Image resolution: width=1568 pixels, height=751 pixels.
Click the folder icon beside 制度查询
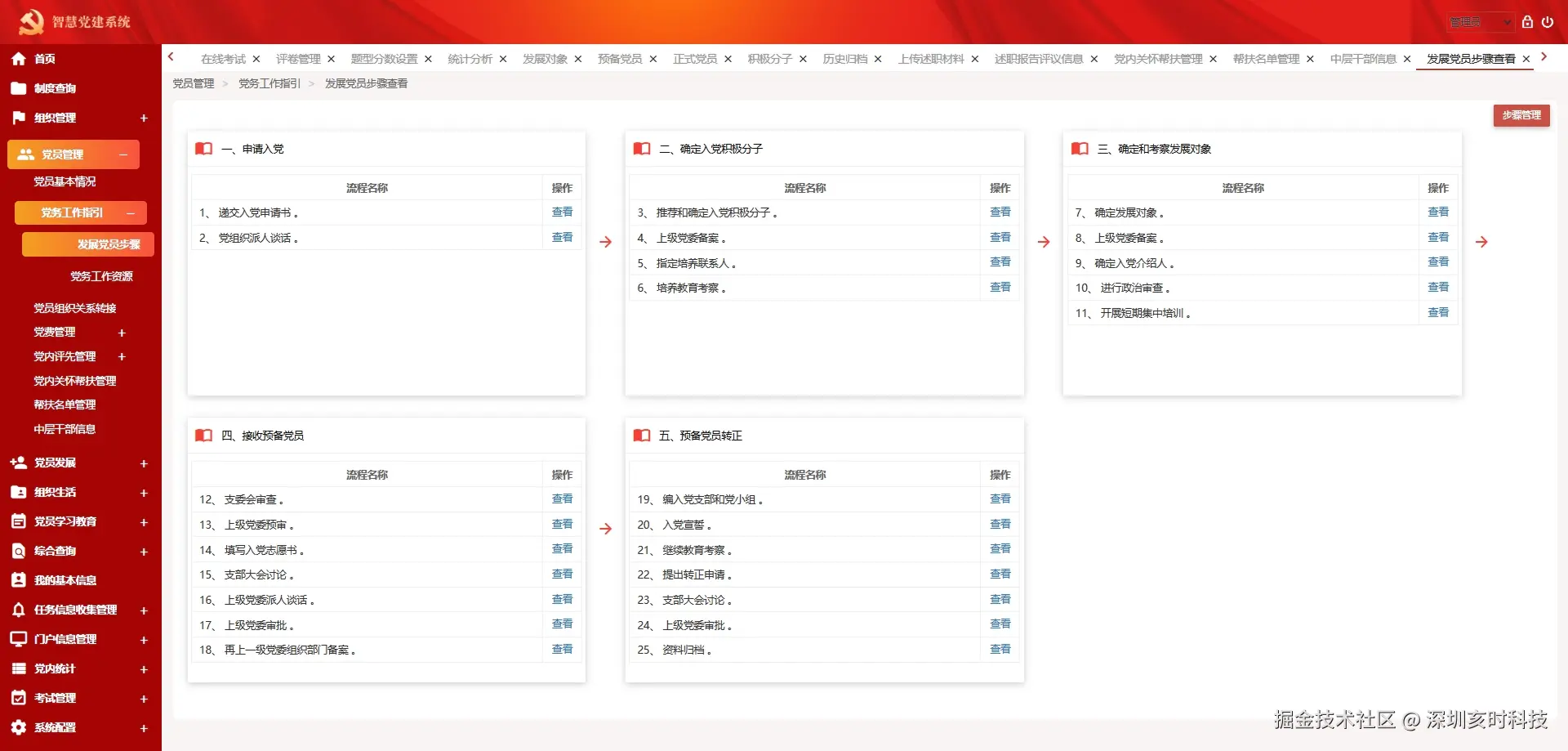click(19, 88)
